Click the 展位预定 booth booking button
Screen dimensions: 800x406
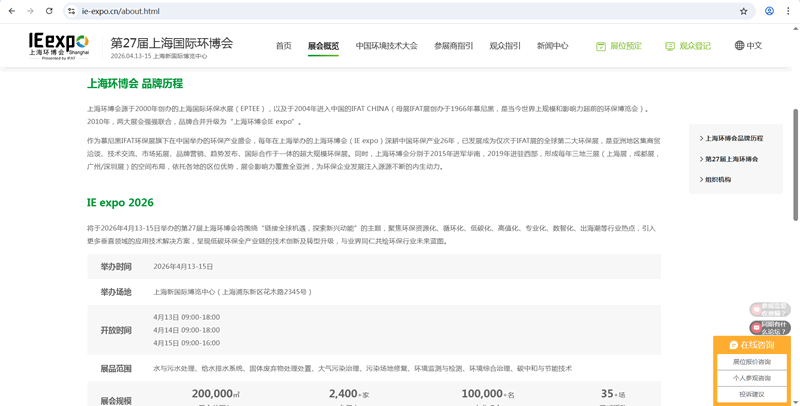pos(619,46)
